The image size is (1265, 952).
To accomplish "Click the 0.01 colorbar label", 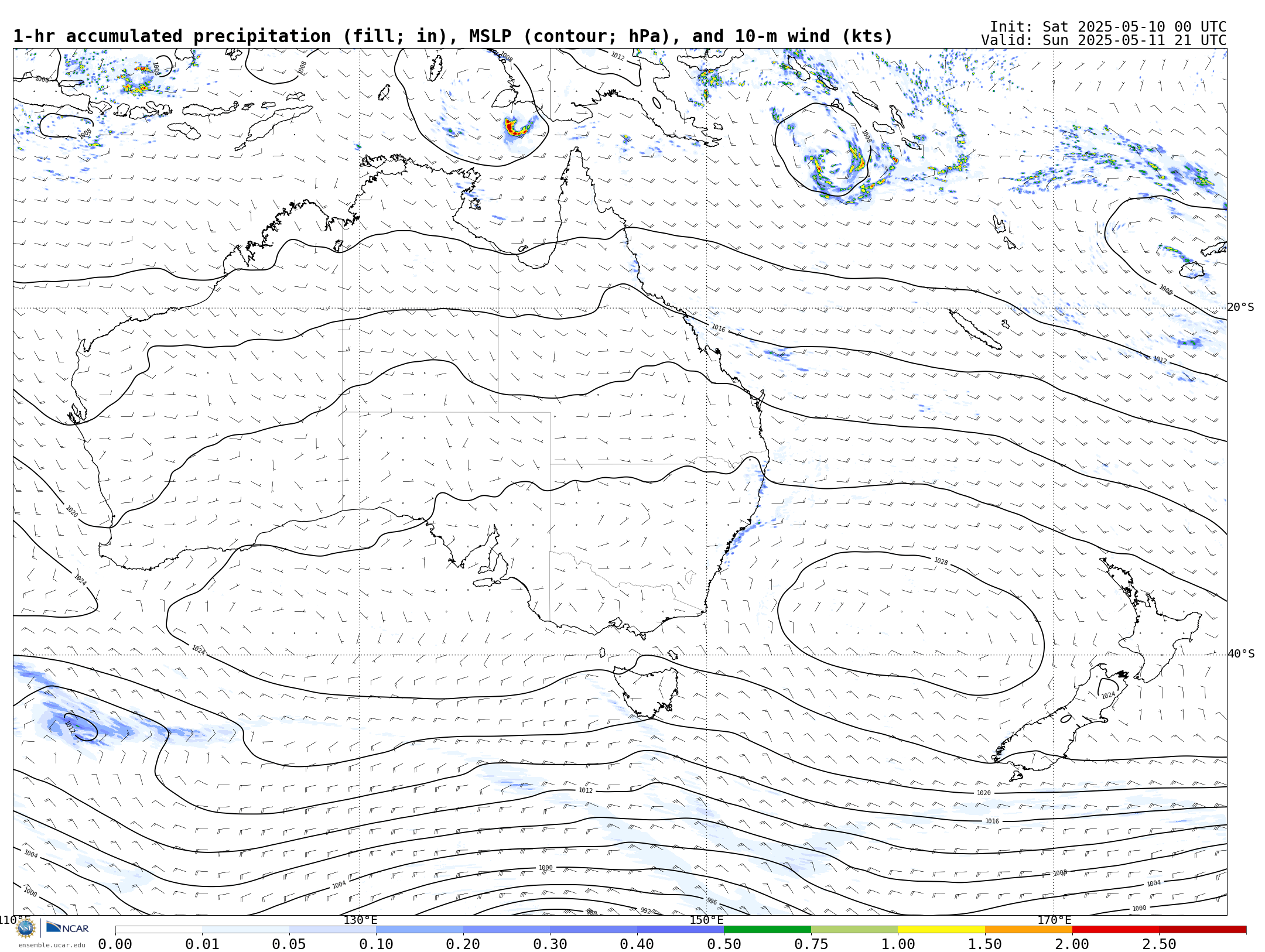I will 202,944.
